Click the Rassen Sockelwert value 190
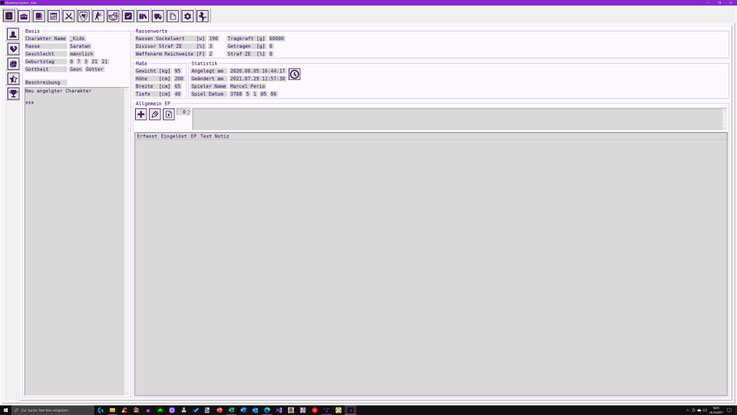 214,39
